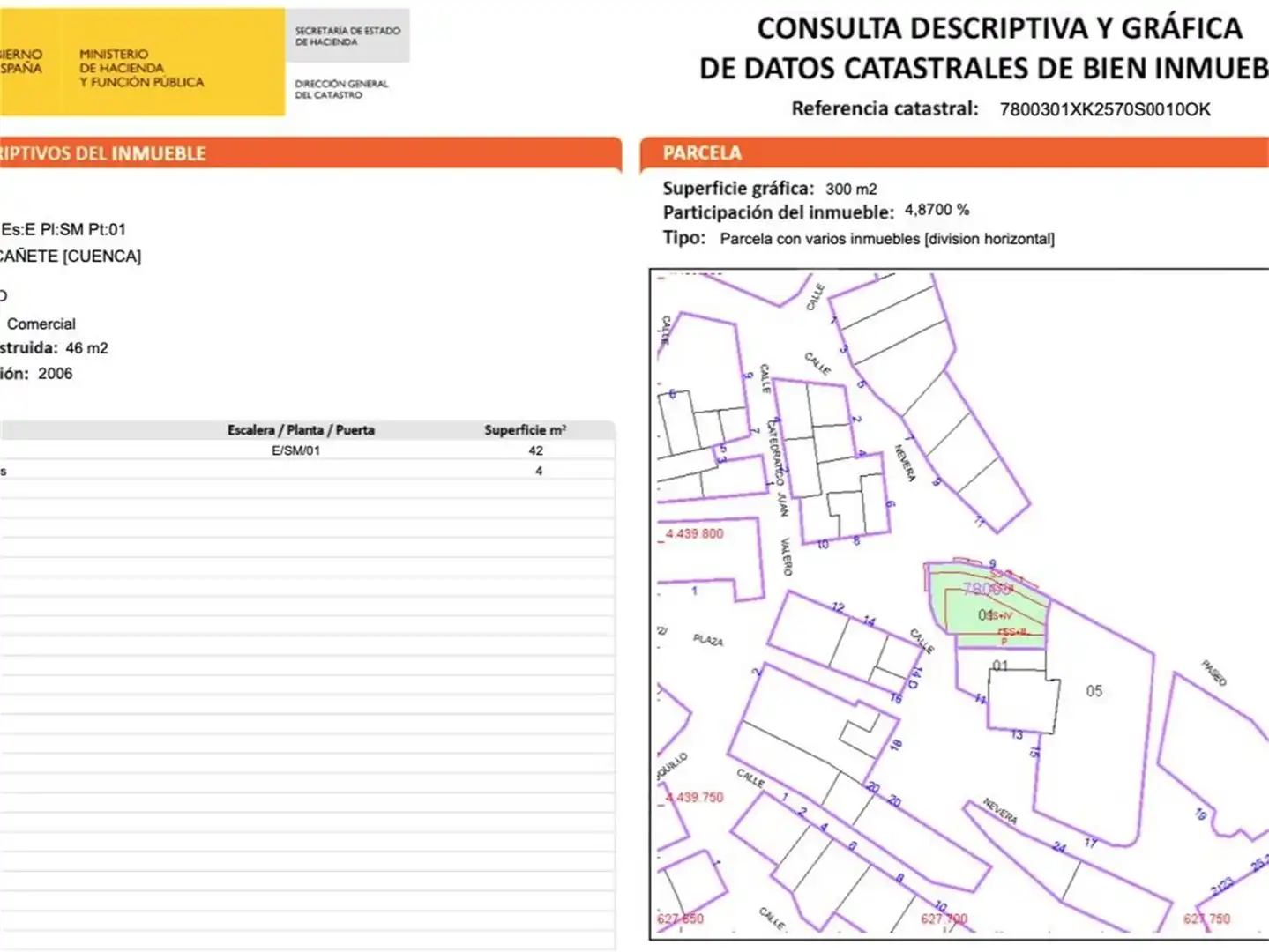
Task: Click the 'PASEO' street label on map
Action: point(1213,673)
